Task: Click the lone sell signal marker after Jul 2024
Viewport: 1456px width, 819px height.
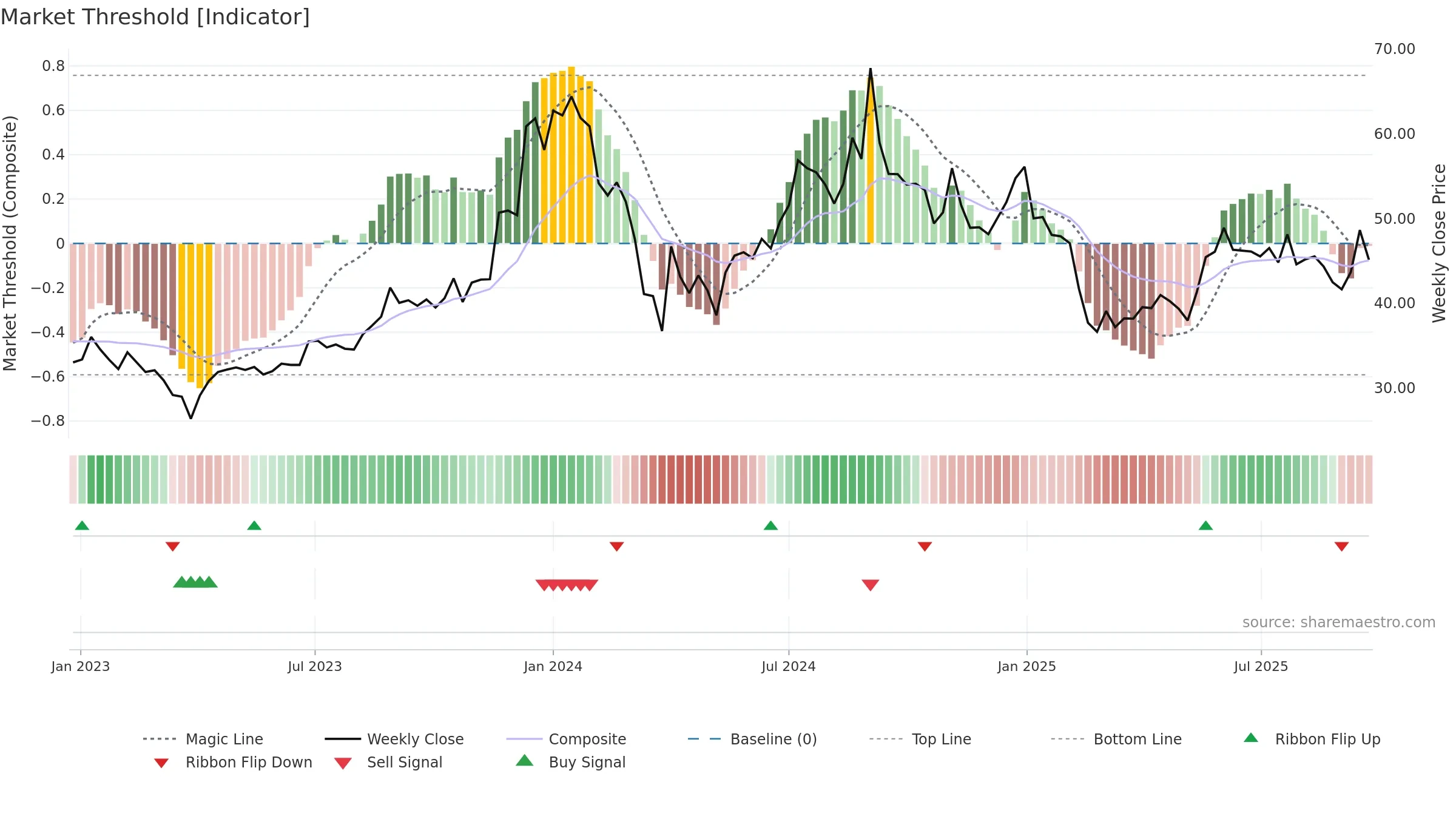Action: 871,585
